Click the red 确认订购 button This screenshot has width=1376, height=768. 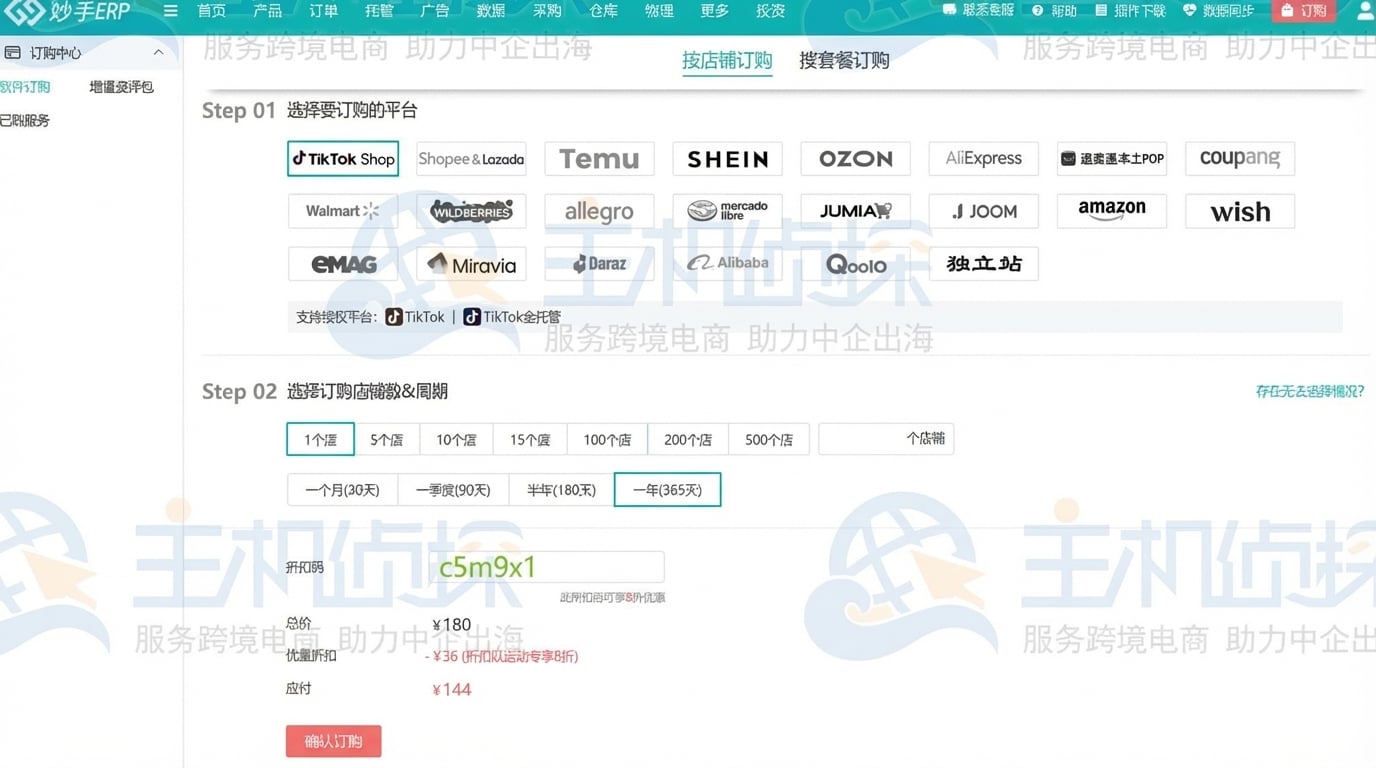point(333,741)
